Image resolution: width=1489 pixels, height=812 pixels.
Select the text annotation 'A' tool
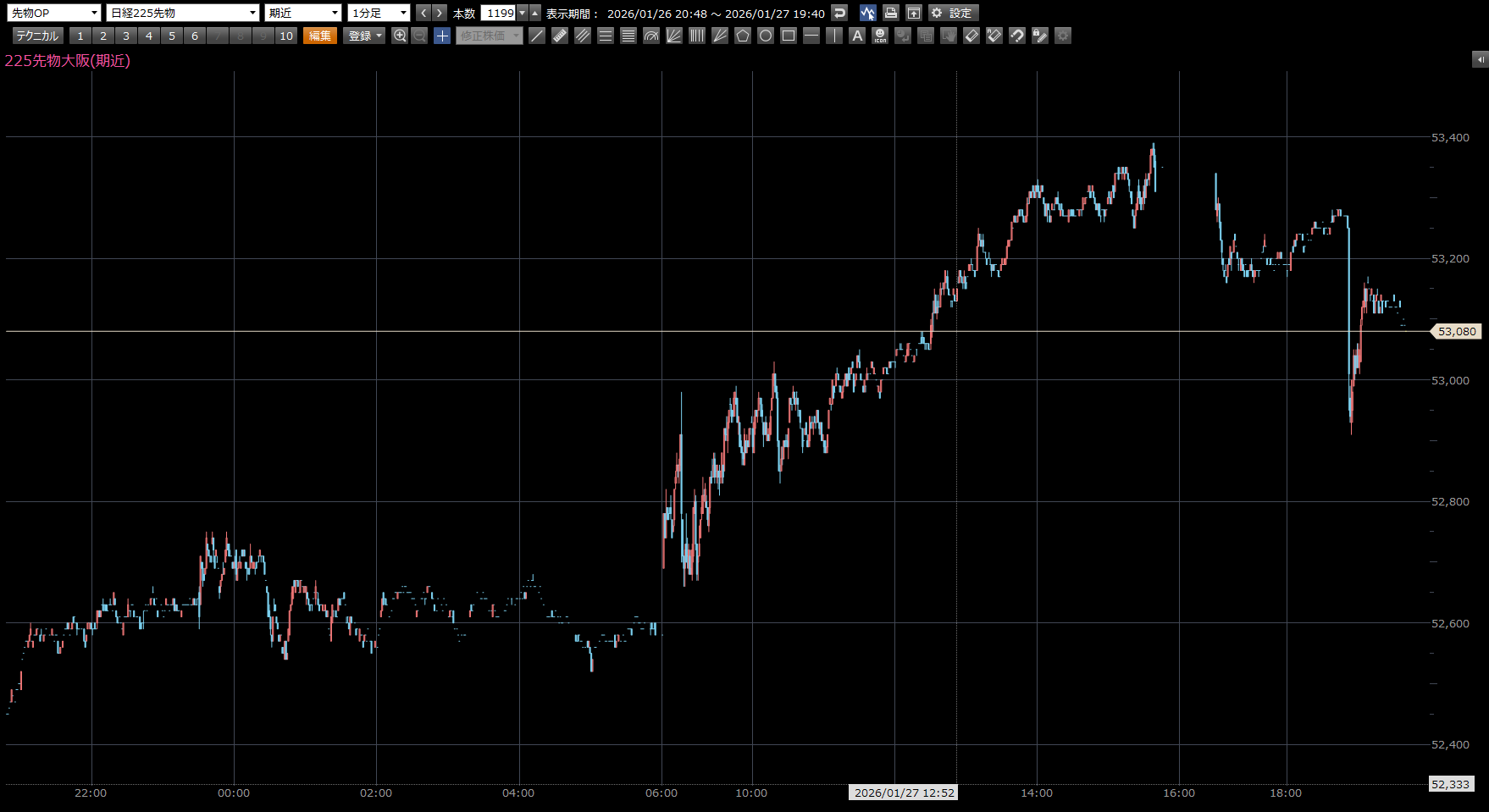point(857,36)
